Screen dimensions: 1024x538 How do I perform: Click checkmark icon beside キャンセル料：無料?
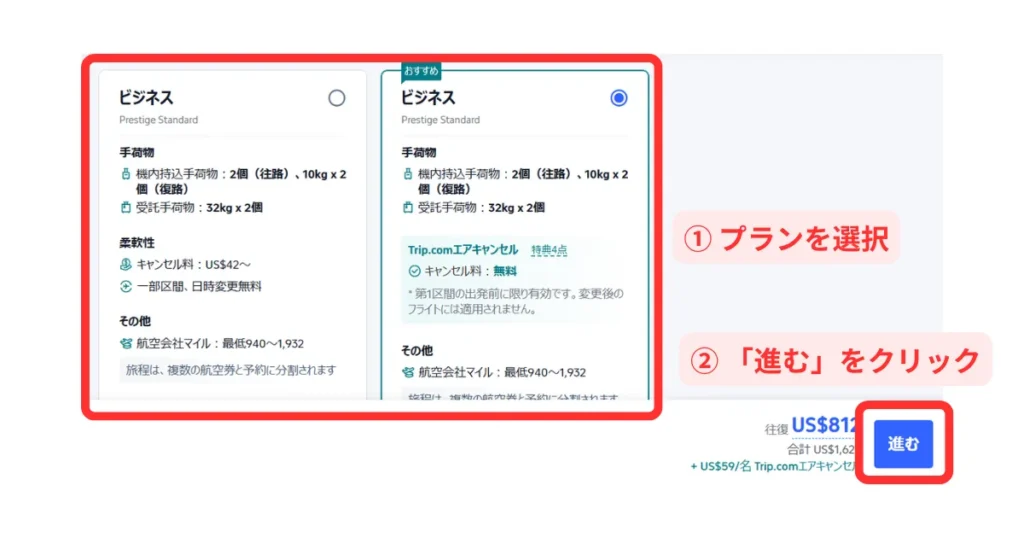(414, 270)
